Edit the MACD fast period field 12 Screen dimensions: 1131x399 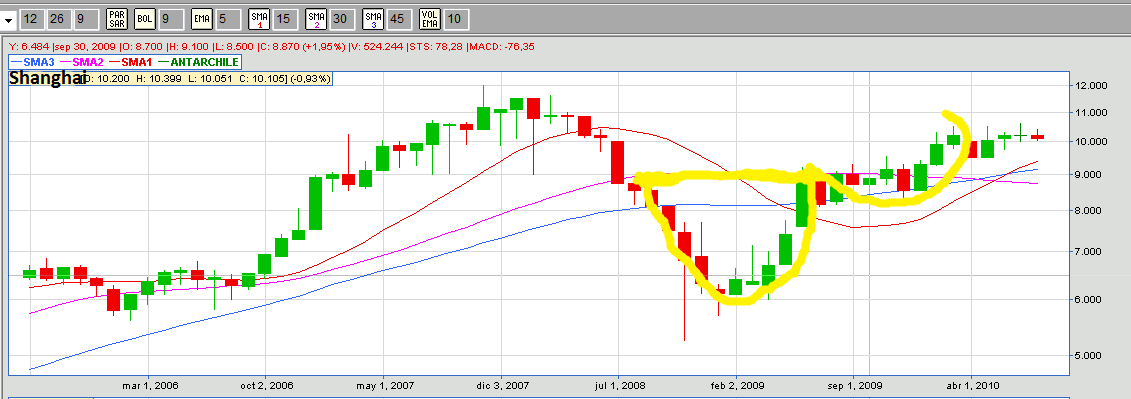(x=31, y=19)
